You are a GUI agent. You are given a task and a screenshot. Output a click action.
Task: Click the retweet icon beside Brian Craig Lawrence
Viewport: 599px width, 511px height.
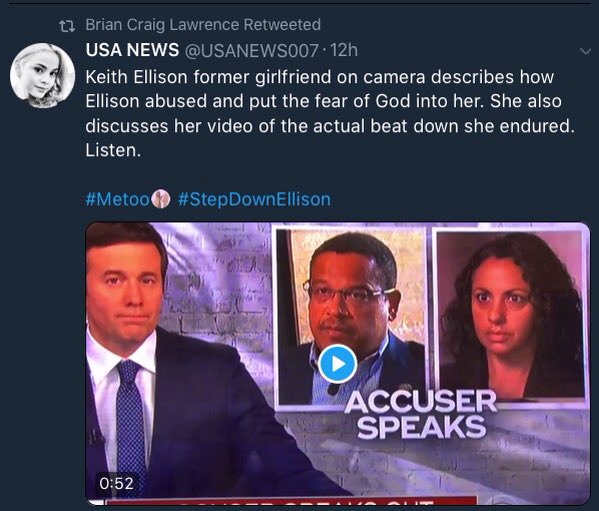(x=67, y=26)
